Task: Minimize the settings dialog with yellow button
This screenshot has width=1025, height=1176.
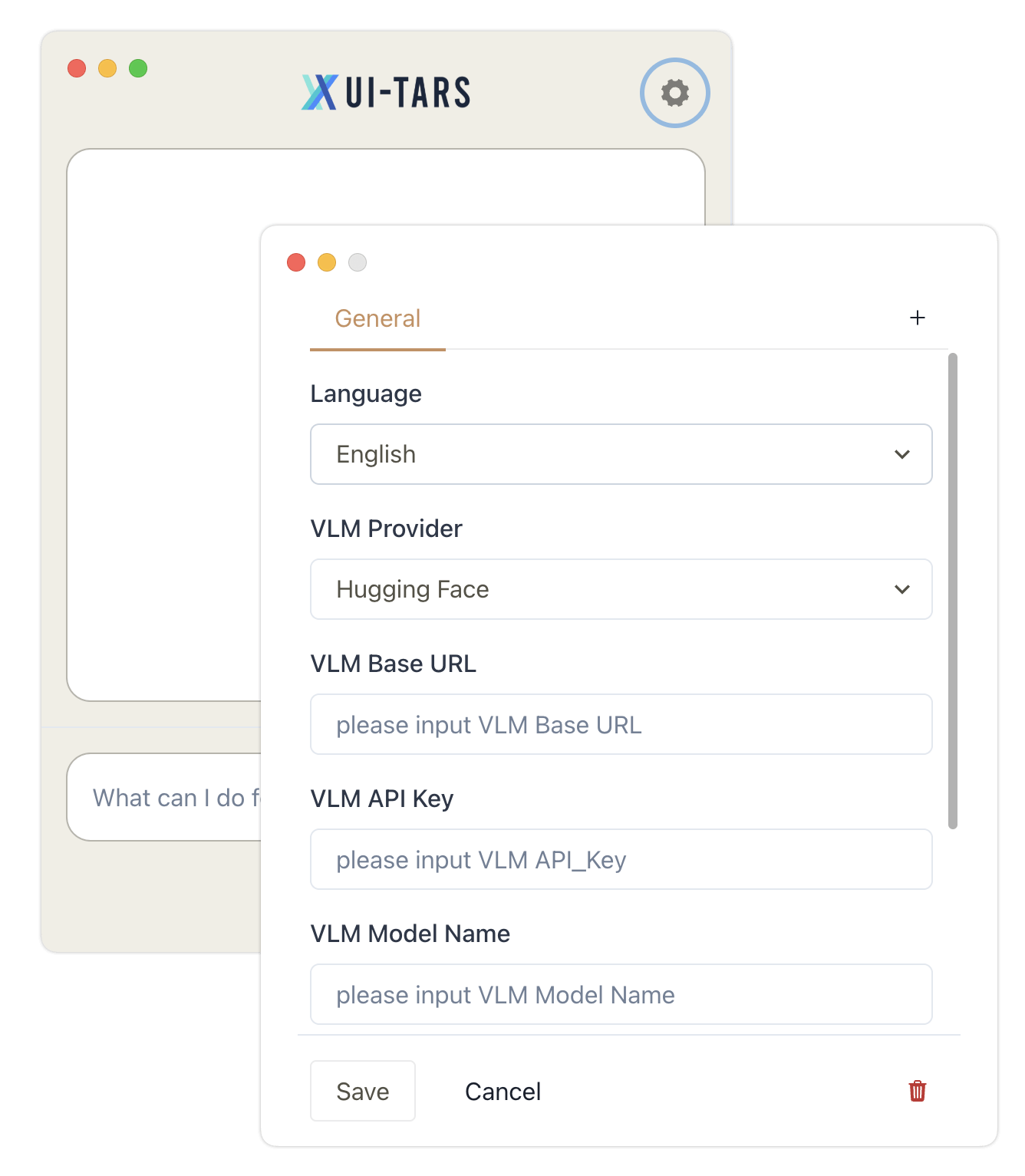Action: [327, 262]
